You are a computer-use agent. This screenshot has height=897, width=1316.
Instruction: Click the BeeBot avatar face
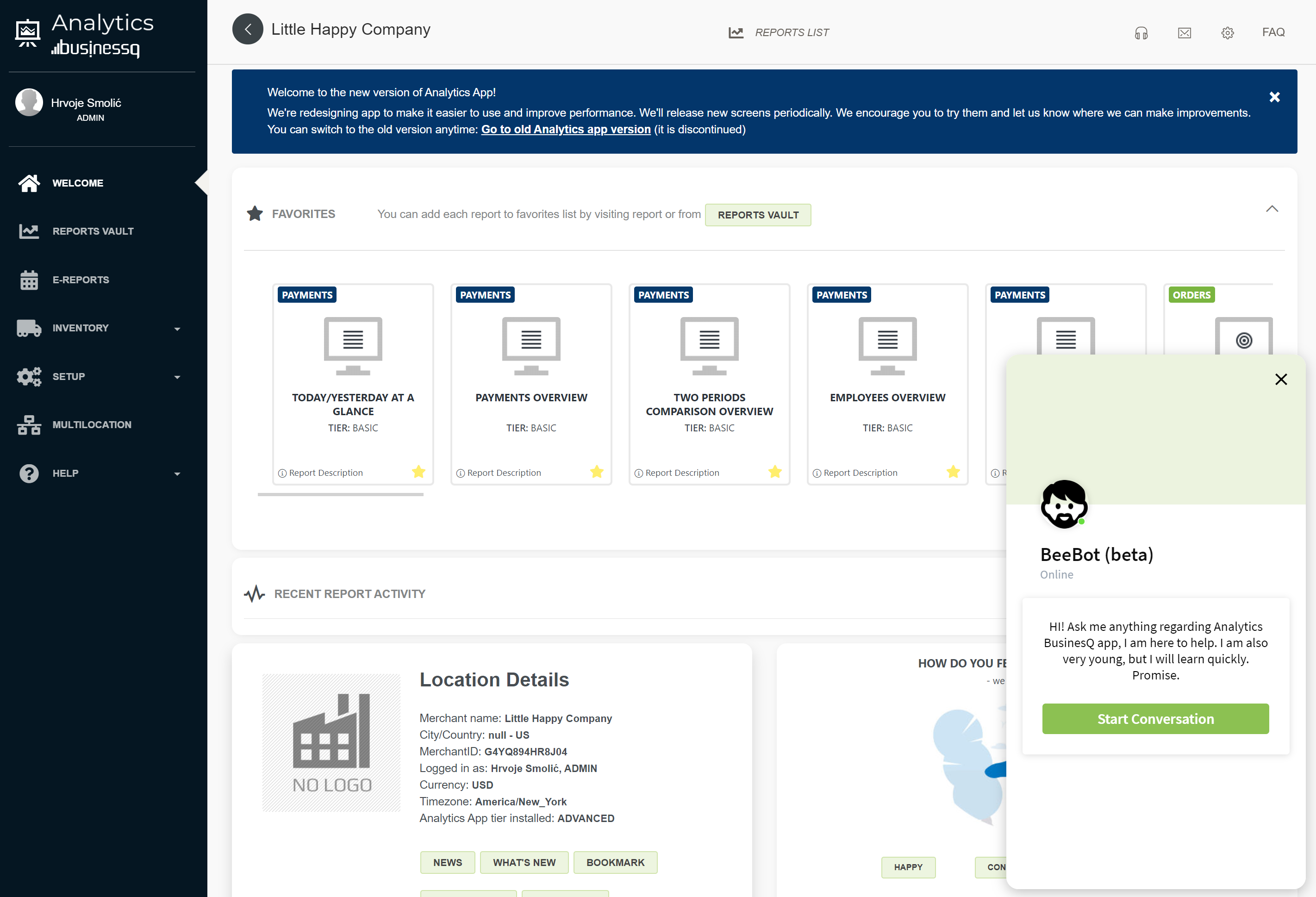pyautogui.click(x=1064, y=504)
